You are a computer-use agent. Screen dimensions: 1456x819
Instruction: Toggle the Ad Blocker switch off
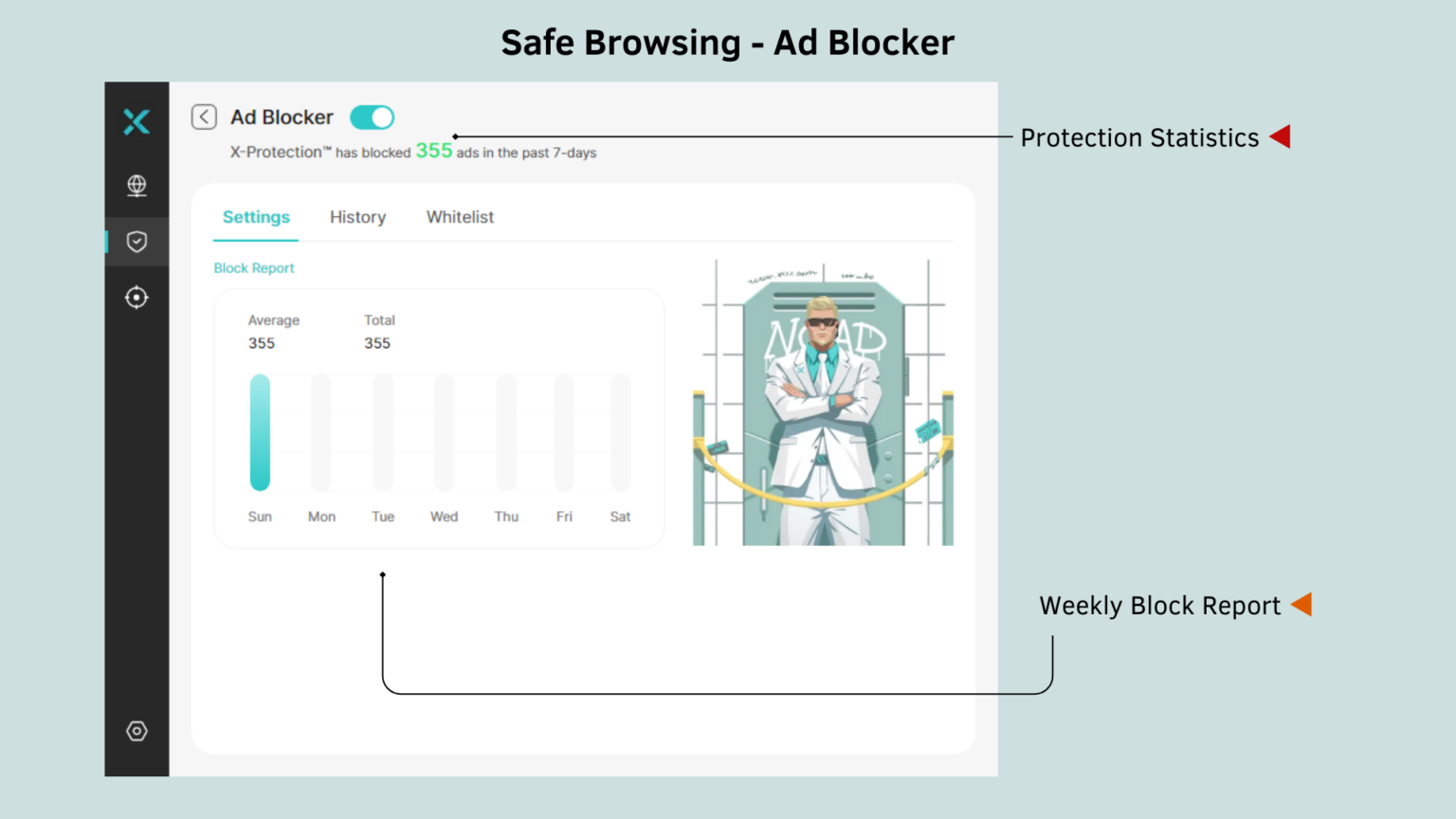point(372,117)
